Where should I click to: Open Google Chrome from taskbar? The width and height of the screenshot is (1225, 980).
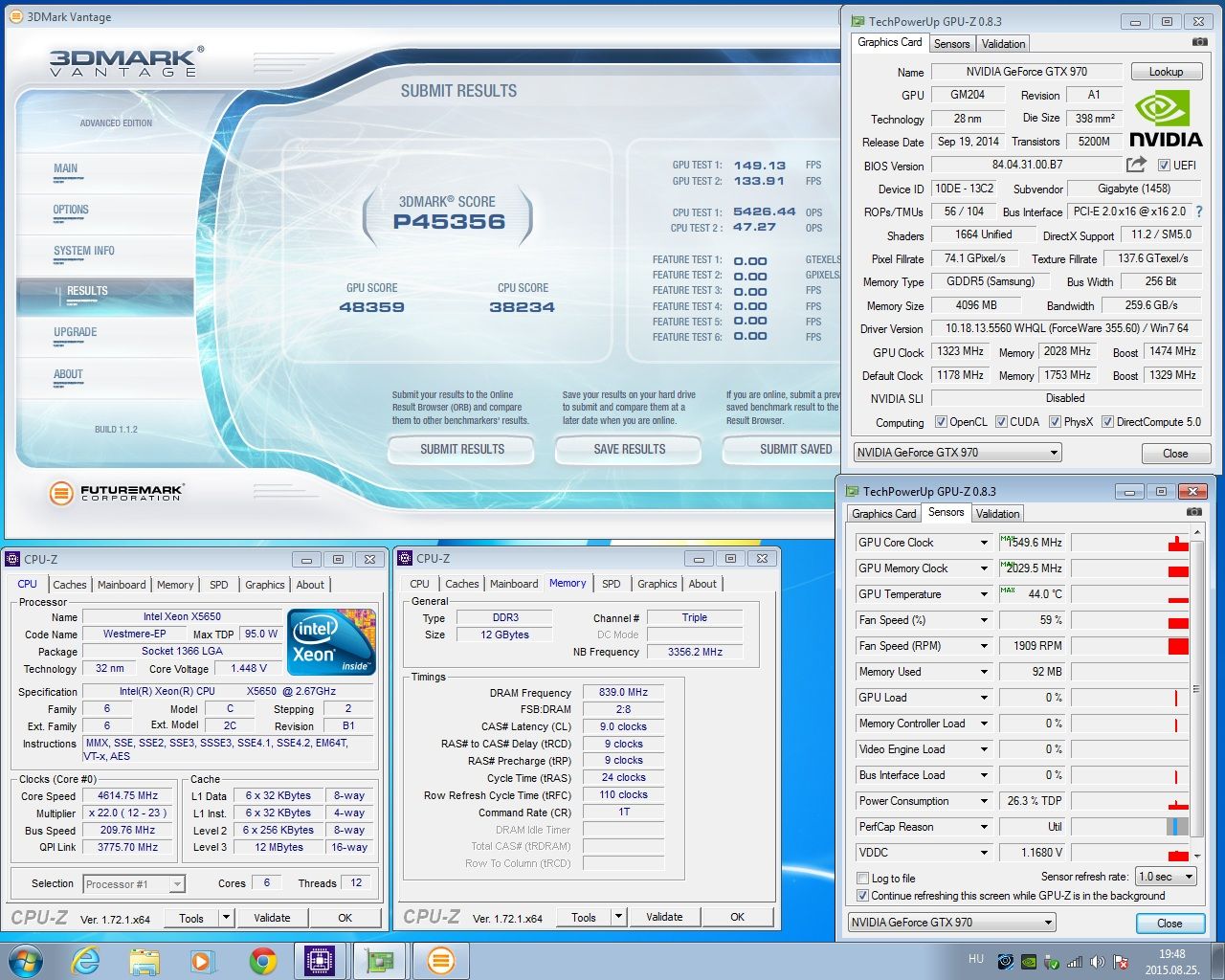click(x=262, y=961)
